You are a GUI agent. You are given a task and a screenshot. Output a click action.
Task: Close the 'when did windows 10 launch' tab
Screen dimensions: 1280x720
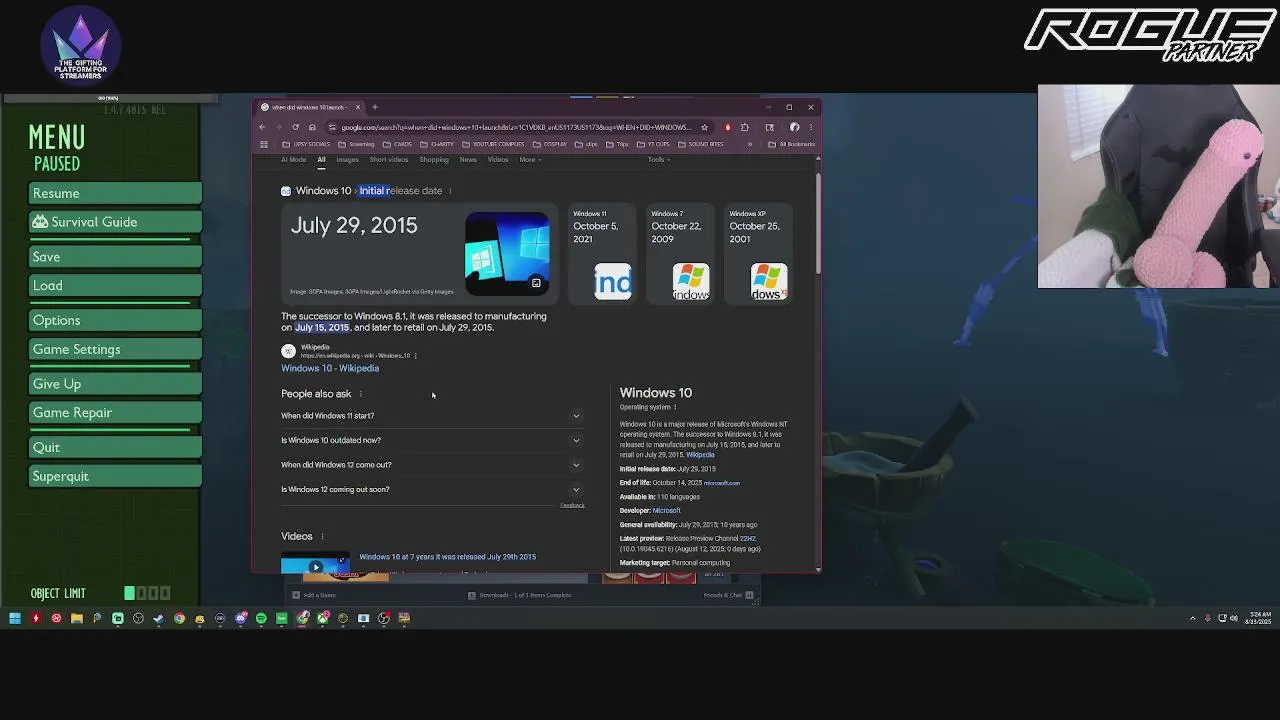click(358, 107)
